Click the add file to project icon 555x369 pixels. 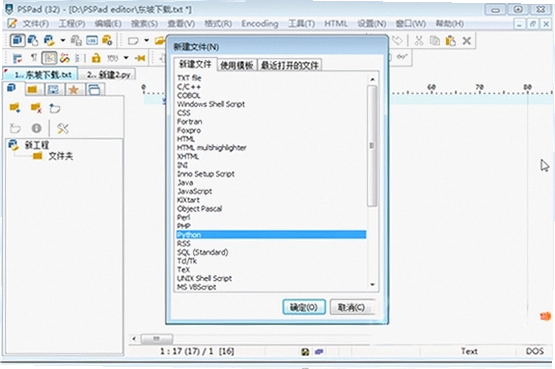15,108
